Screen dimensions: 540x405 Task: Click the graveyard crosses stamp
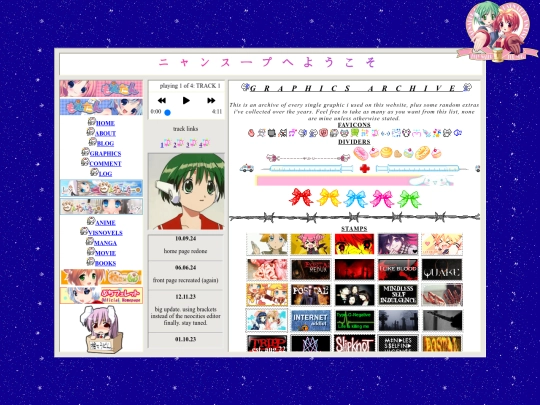pos(398,321)
